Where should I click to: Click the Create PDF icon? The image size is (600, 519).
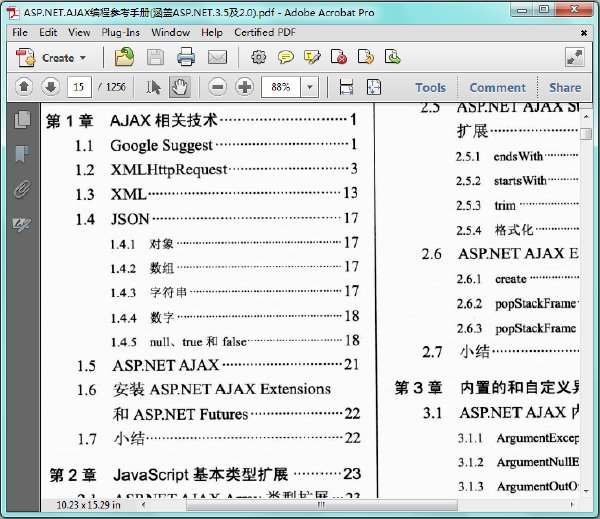point(25,58)
